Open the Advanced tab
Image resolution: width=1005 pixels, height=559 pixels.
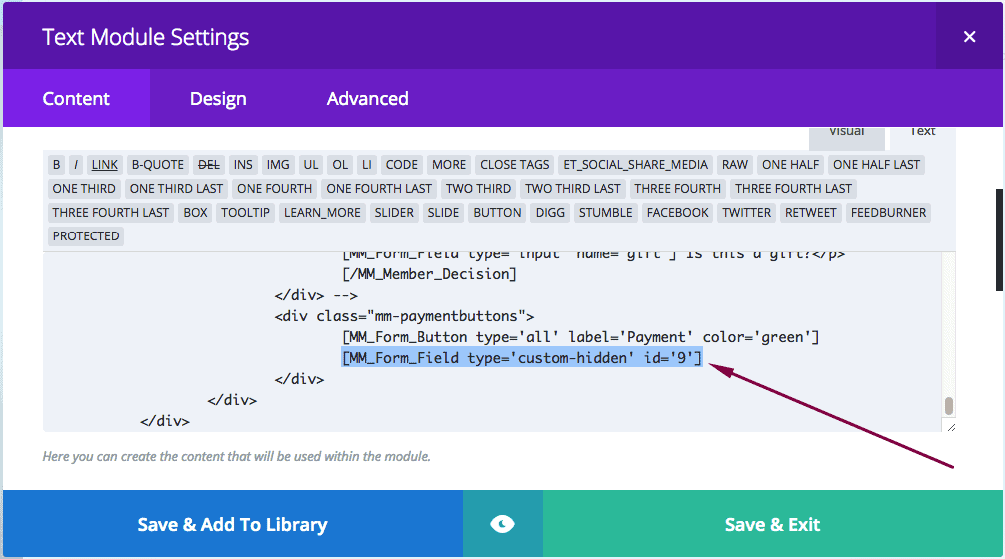[367, 99]
